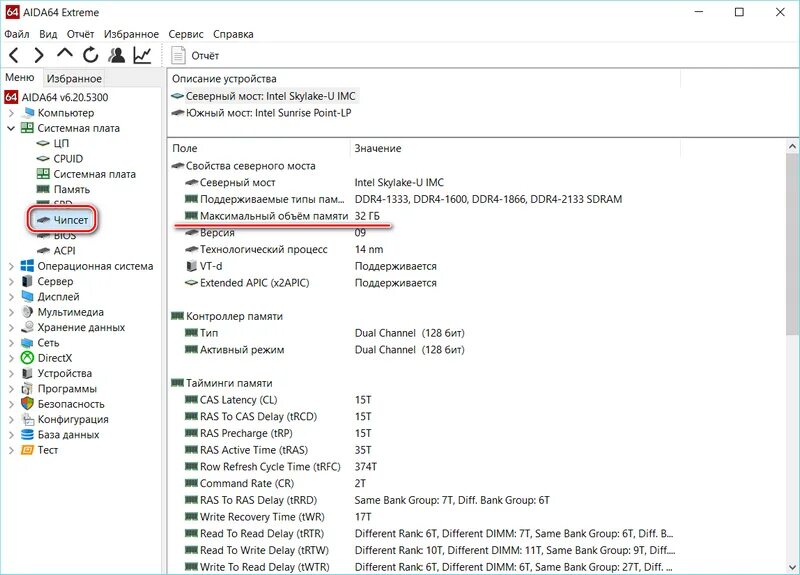Click the Программы icon
Screen dimensions: 800x575
27,389
